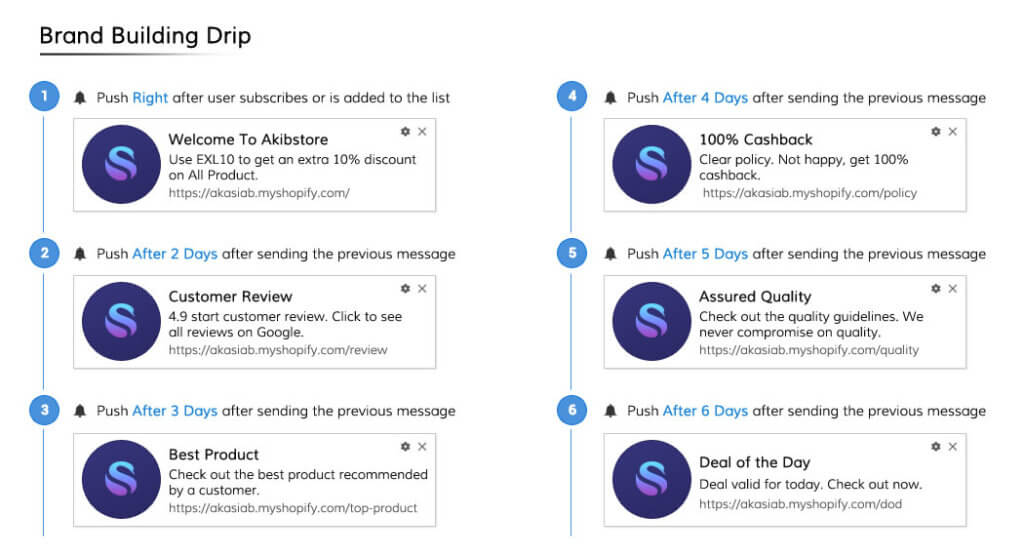Open gear icon on Customer Review notification
The width and height of the screenshot is (1024, 555).
click(406, 289)
